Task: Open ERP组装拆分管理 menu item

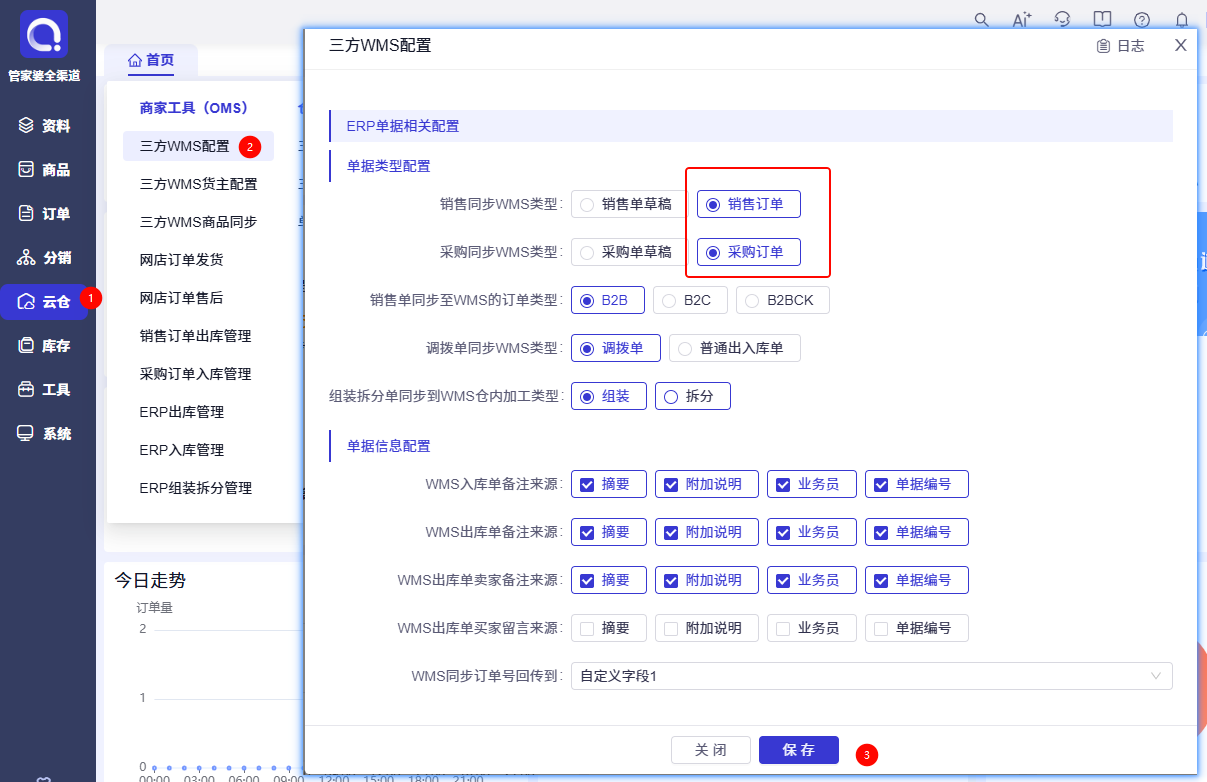Action: click(x=195, y=488)
